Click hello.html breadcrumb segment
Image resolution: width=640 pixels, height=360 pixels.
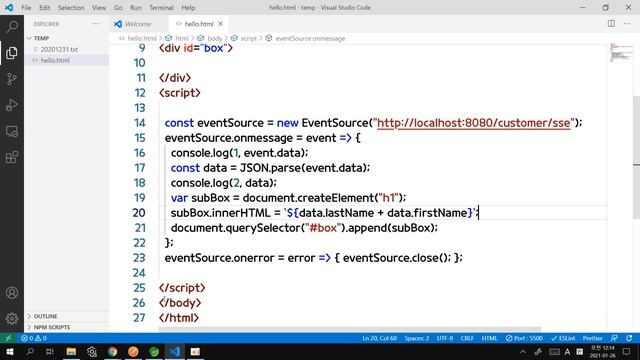142,38
